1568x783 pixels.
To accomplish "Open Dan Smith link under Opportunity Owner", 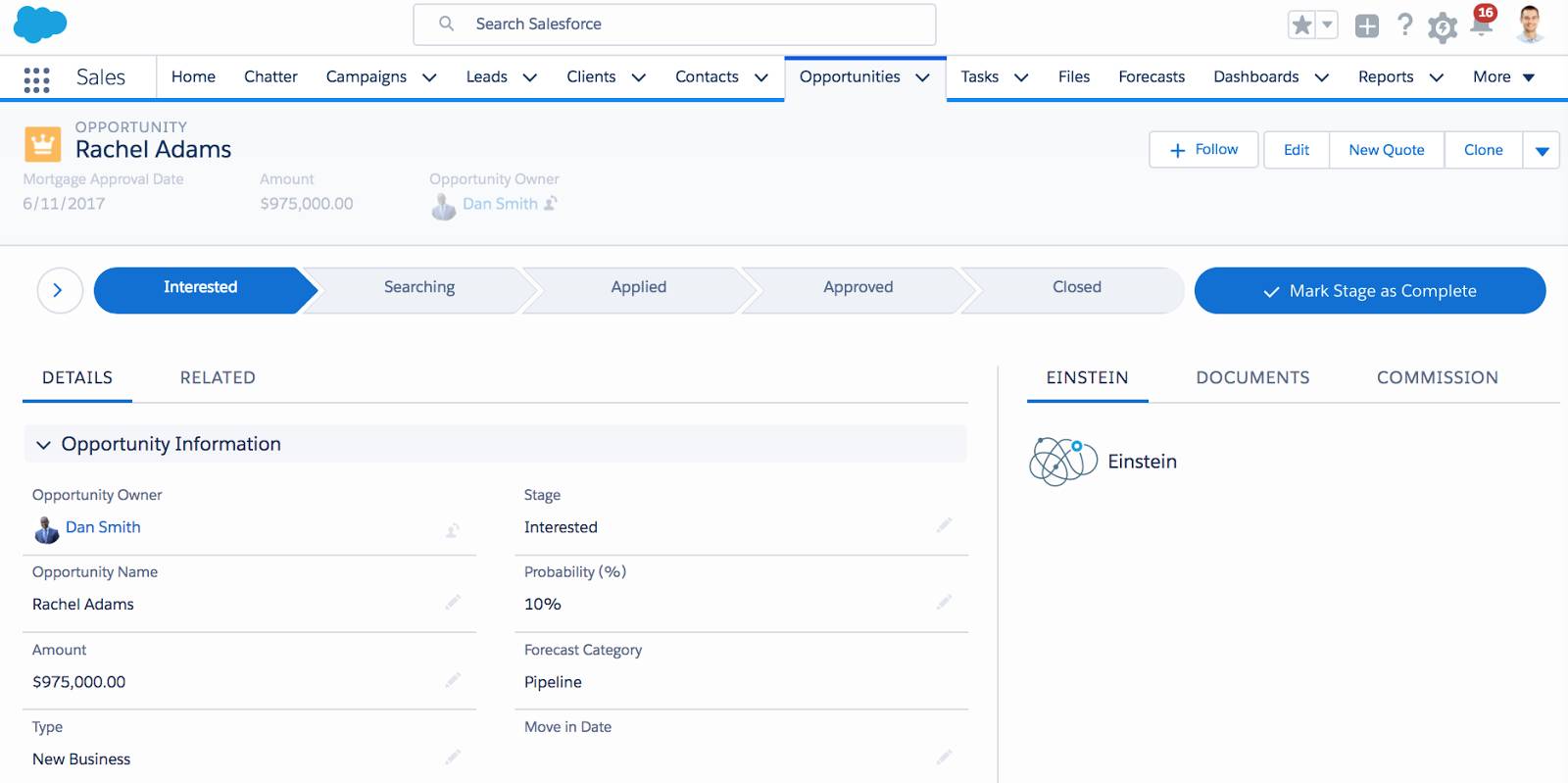I will click(x=103, y=527).
